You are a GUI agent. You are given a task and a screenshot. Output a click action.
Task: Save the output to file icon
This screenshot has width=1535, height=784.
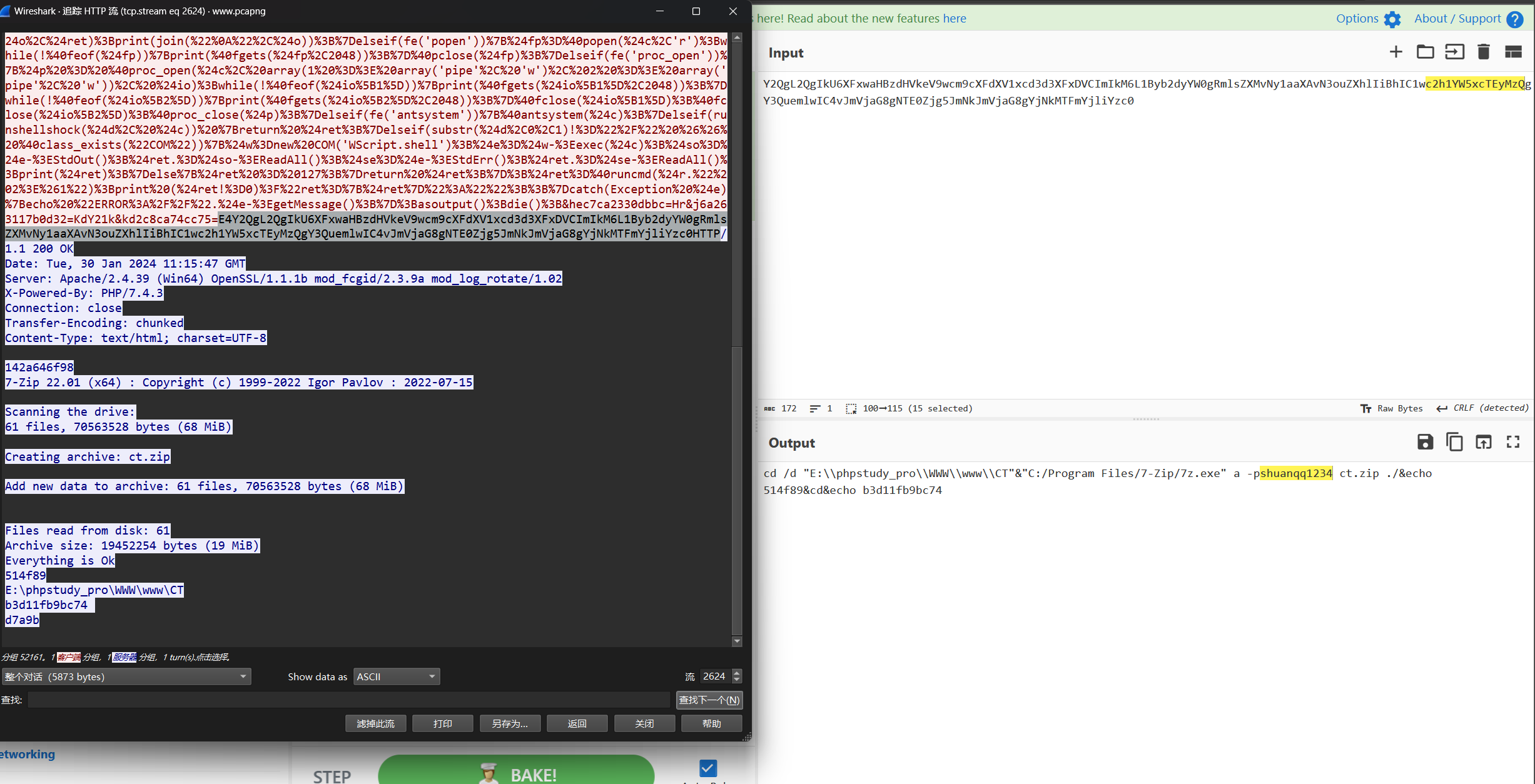tap(1425, 442)
